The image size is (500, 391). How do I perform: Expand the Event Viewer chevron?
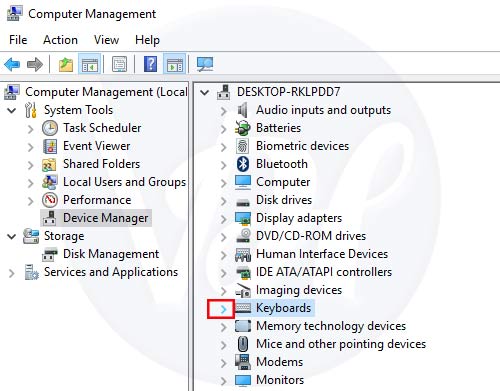[x=31, y=147]
